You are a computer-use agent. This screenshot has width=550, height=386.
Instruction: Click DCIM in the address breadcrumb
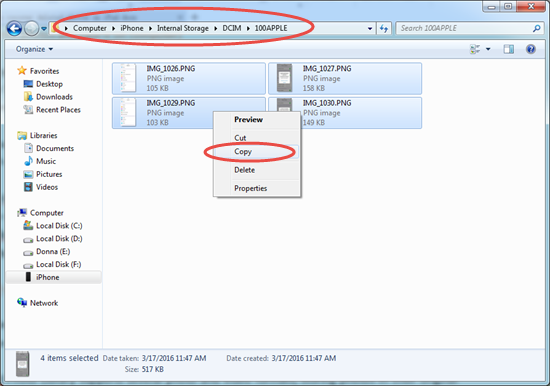[232, 28]
